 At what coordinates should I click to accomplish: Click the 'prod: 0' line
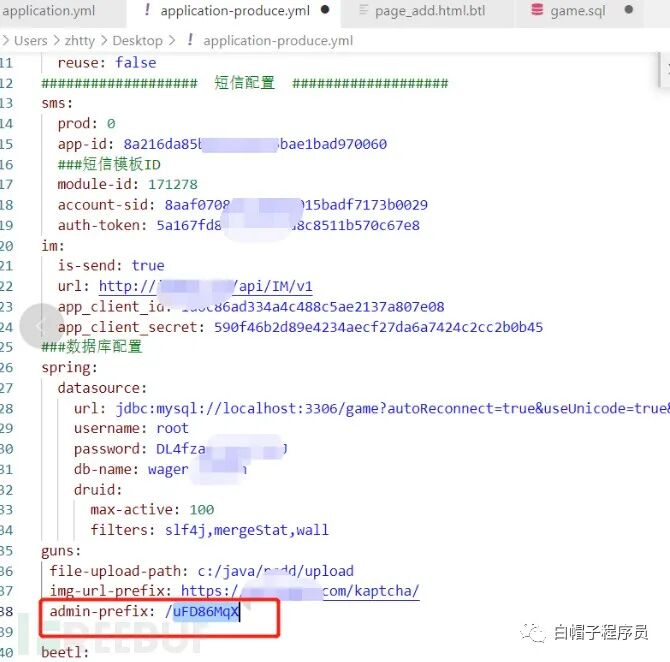pos(87,124)
